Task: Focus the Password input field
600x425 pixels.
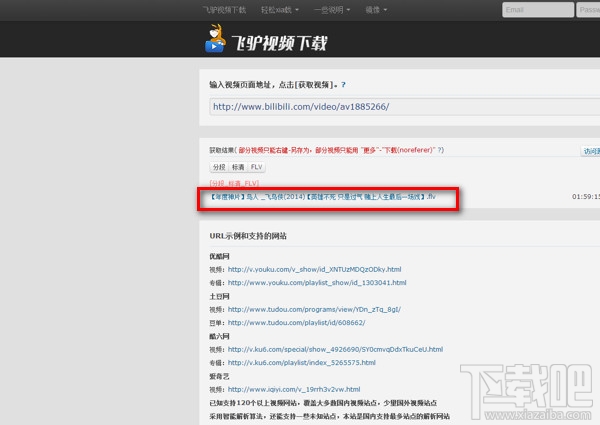Action: click(x=589, y=10)
